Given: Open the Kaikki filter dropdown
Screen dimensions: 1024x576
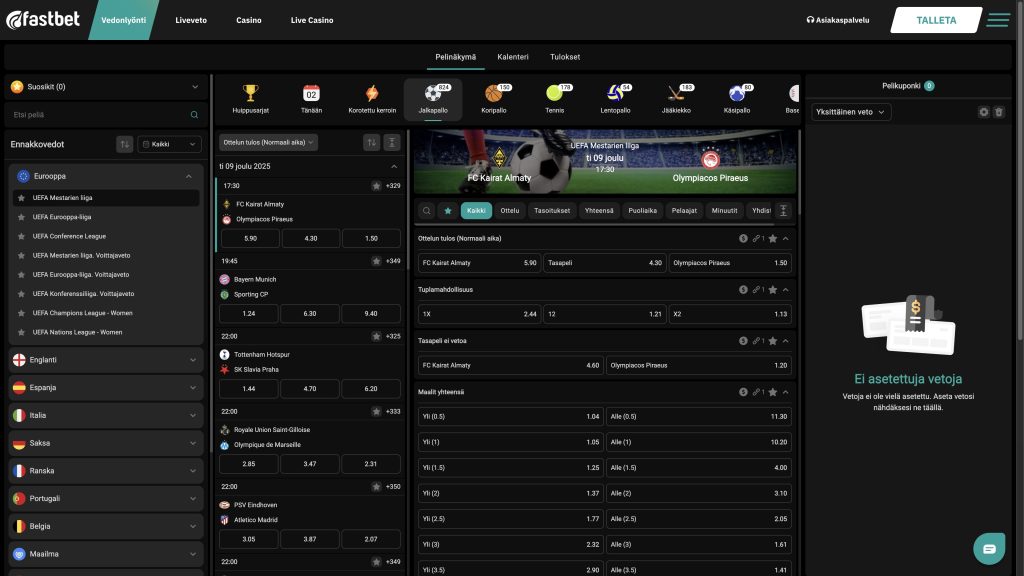Looking at the screenshot, I should click(169, 144).
